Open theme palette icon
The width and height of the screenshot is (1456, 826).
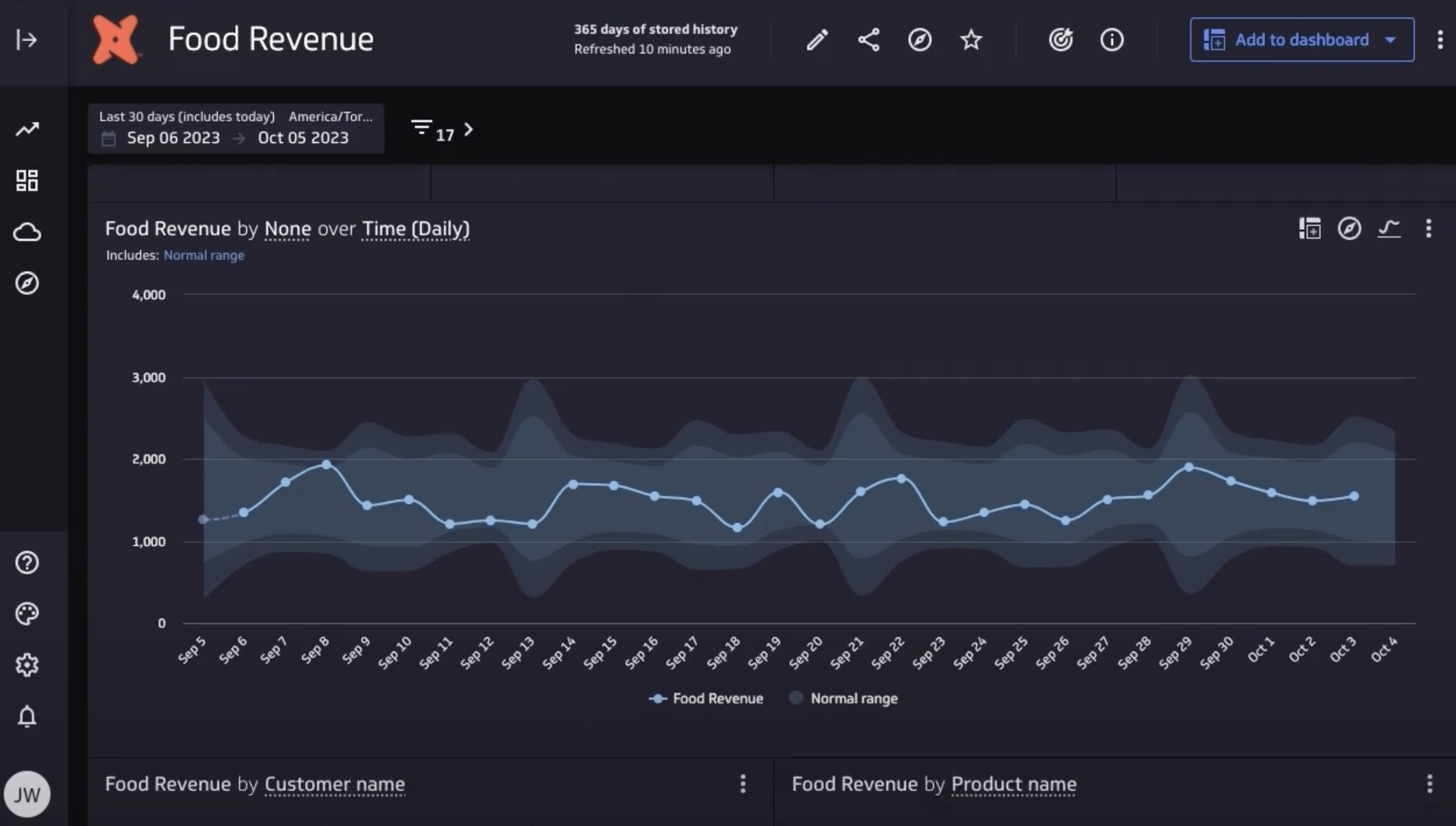pos(27,613)
